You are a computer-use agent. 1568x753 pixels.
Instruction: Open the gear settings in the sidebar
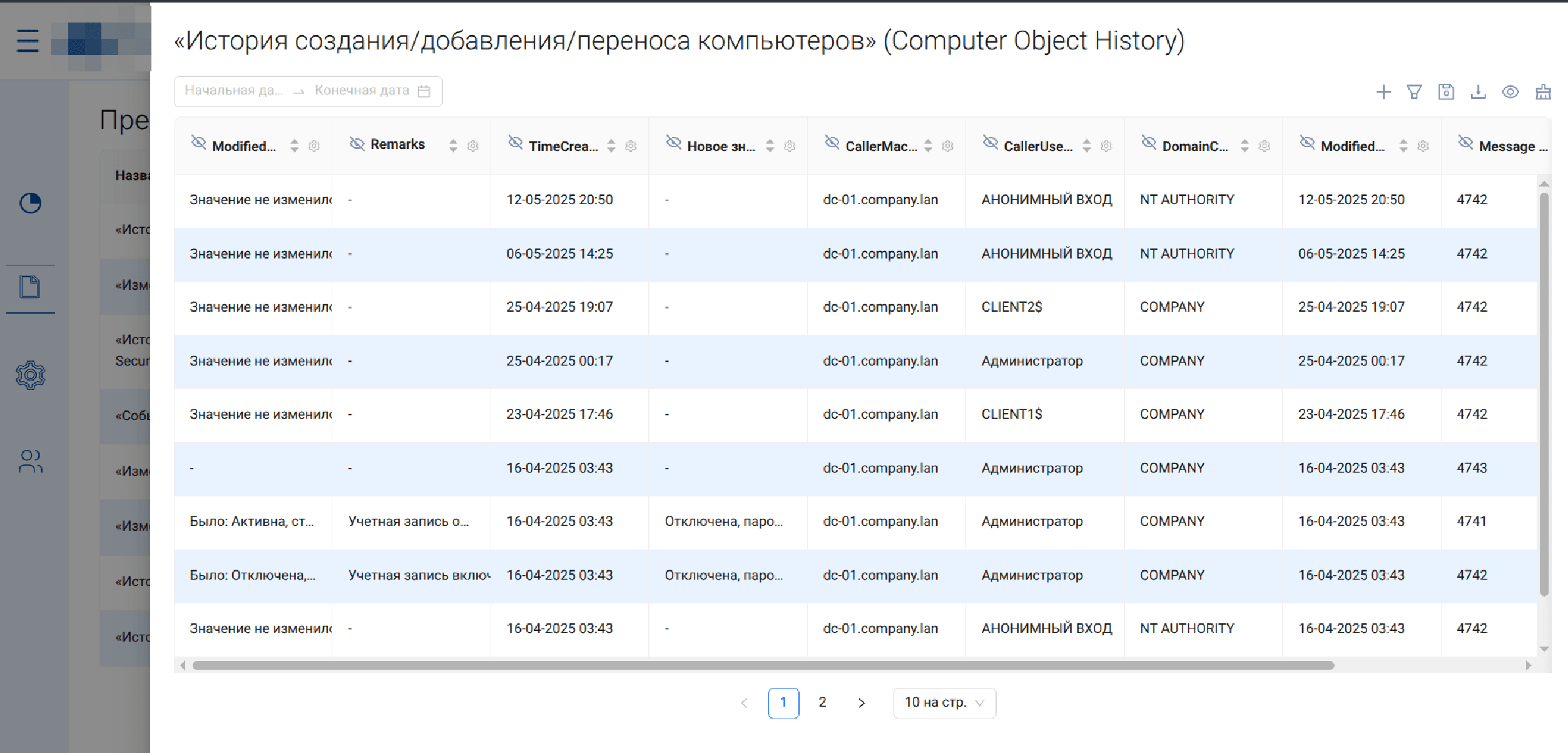coord(30,375)
